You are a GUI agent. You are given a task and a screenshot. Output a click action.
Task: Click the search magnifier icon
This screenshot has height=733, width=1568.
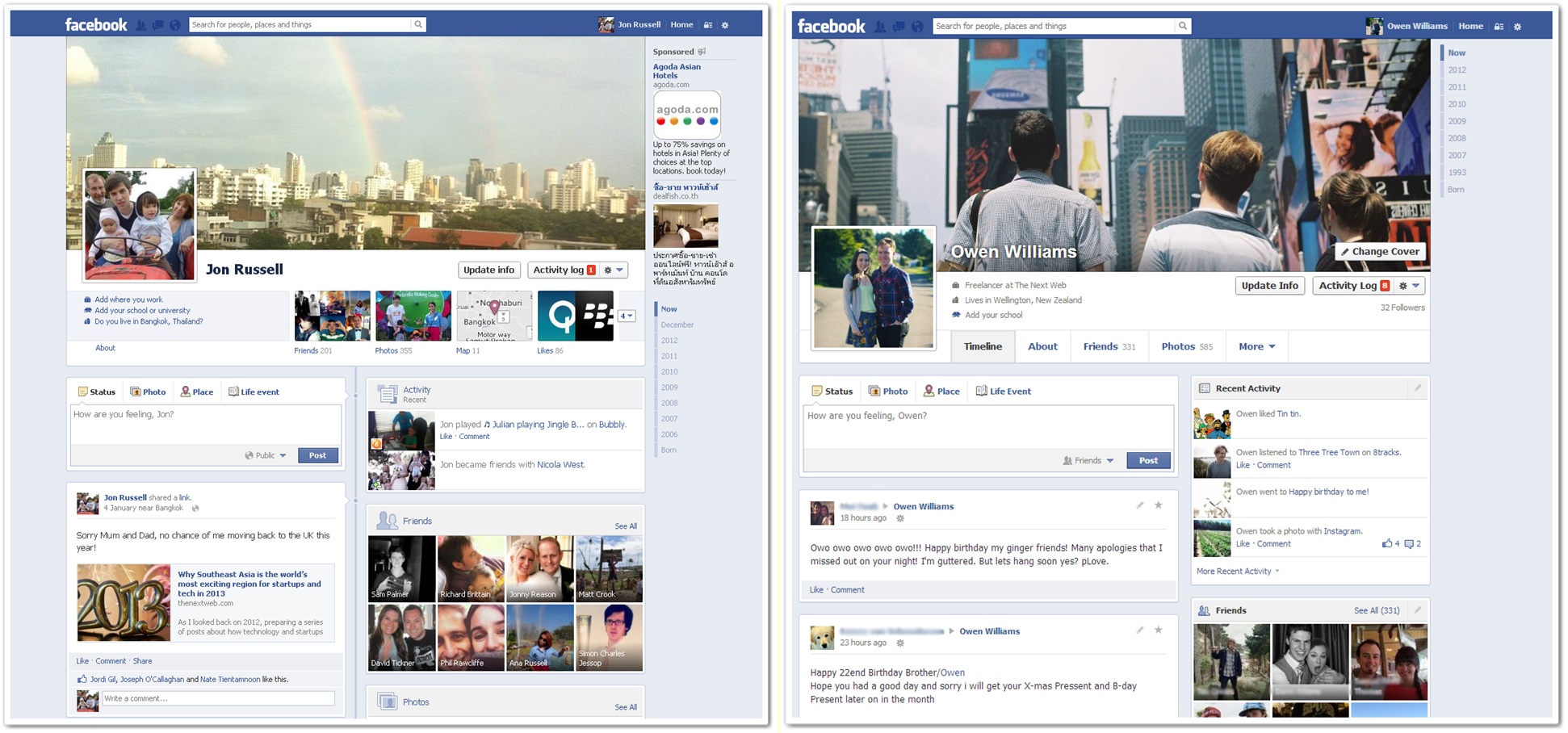(418, 24)
